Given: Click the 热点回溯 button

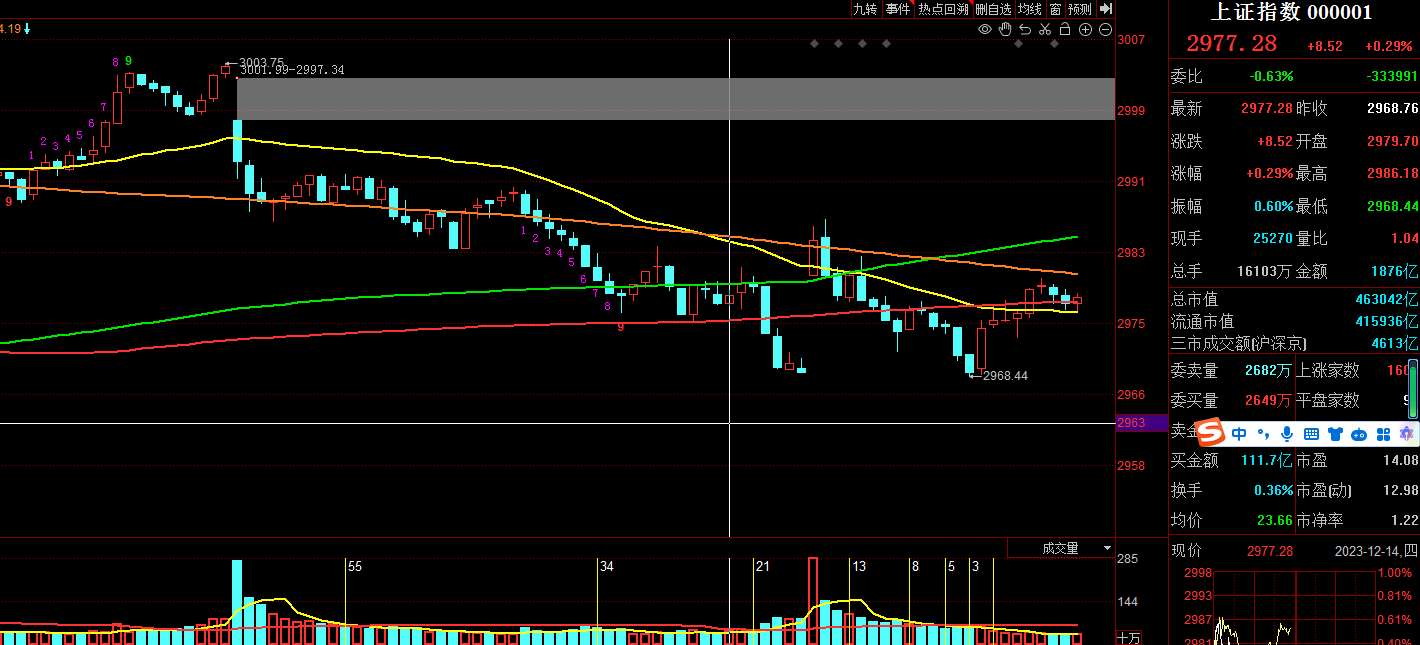Looking at the screenshot, I should 943,9.
